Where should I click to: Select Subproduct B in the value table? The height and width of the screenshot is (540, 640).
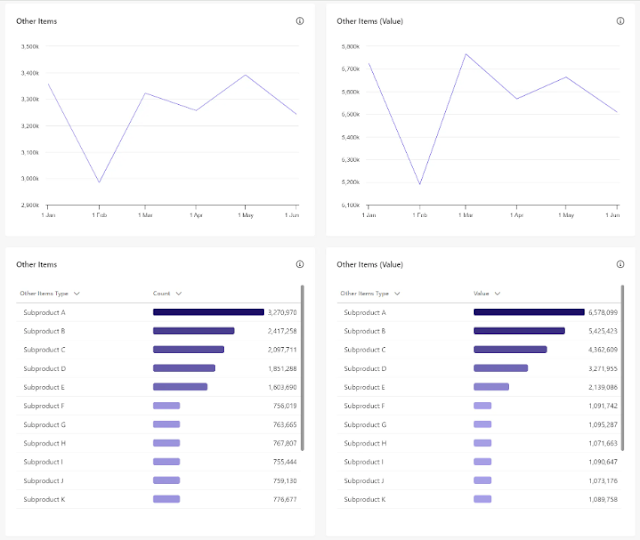click(x=364, y=331)
